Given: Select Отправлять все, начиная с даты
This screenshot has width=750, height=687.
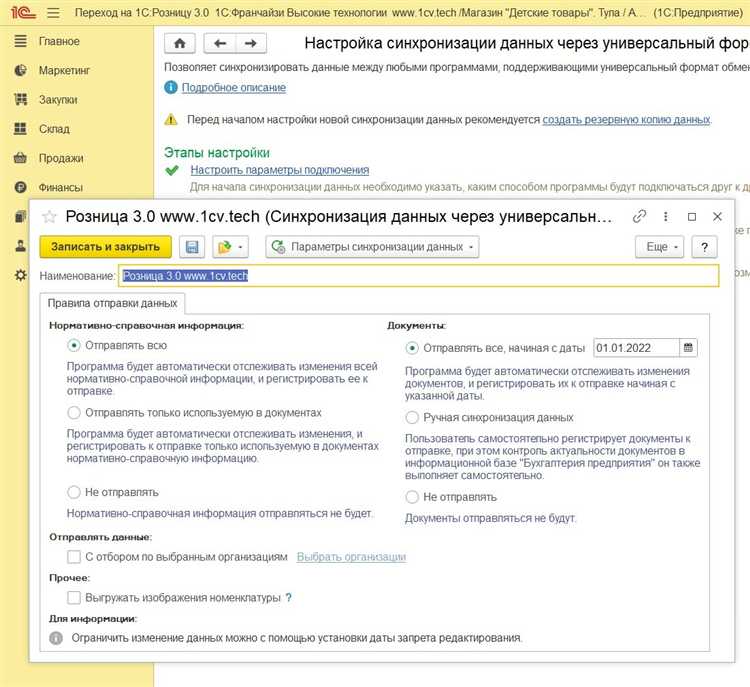Looking at the screenshot, I should click(x=412, y=348).
